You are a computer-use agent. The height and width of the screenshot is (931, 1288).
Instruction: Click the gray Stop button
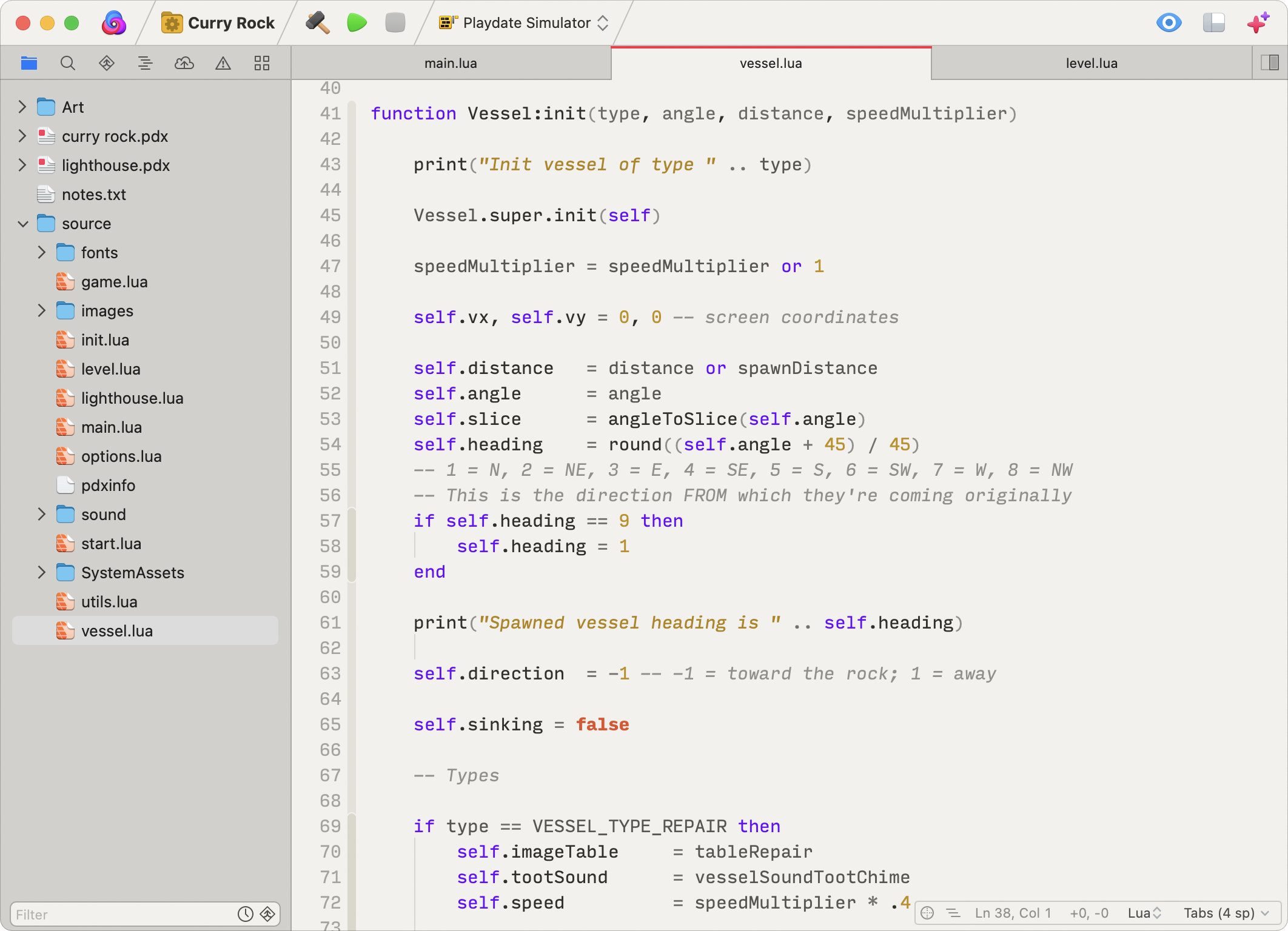coord(395,23)
